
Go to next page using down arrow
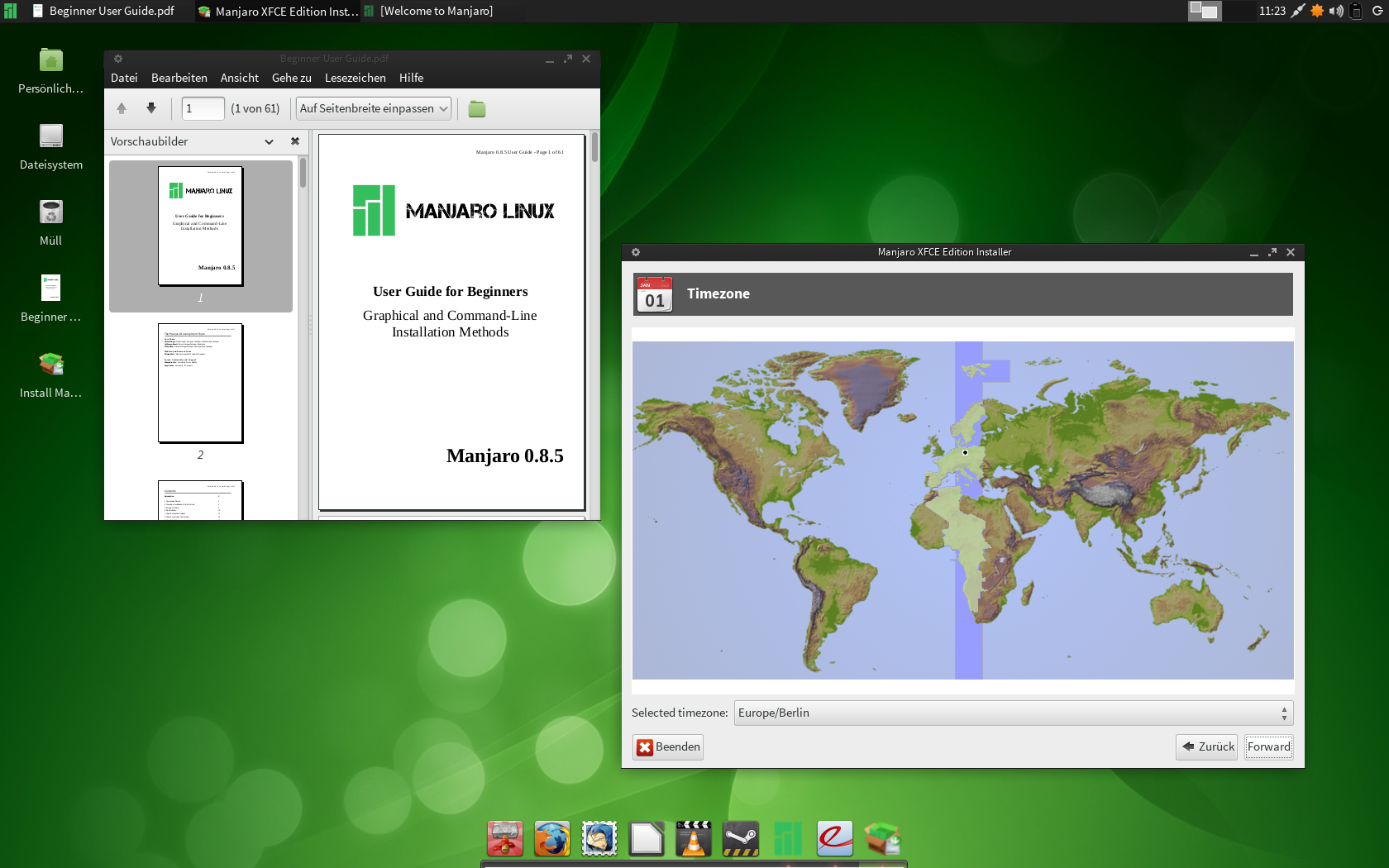click(x=151, y=108)
